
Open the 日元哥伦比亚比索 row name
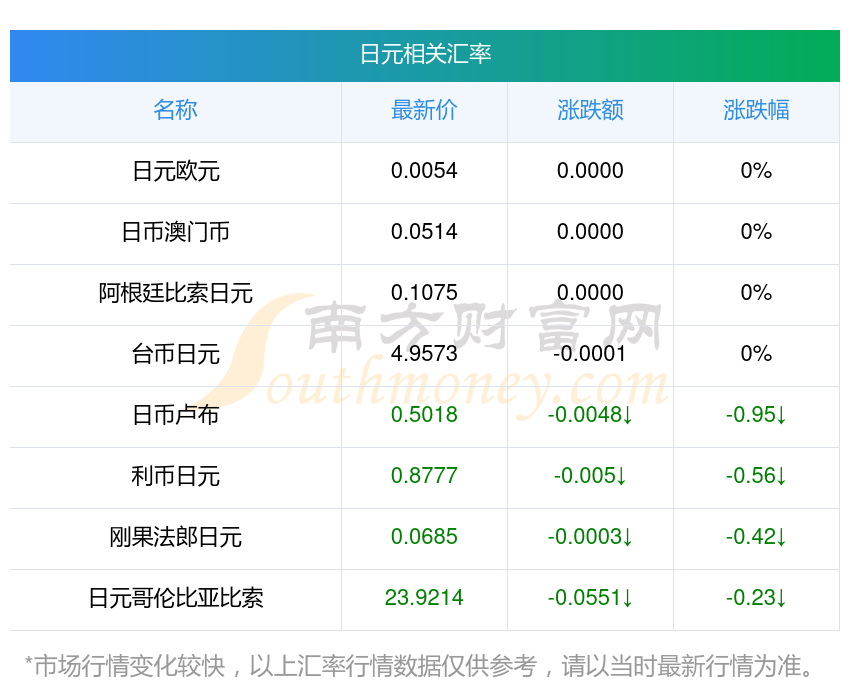(175, 598)
